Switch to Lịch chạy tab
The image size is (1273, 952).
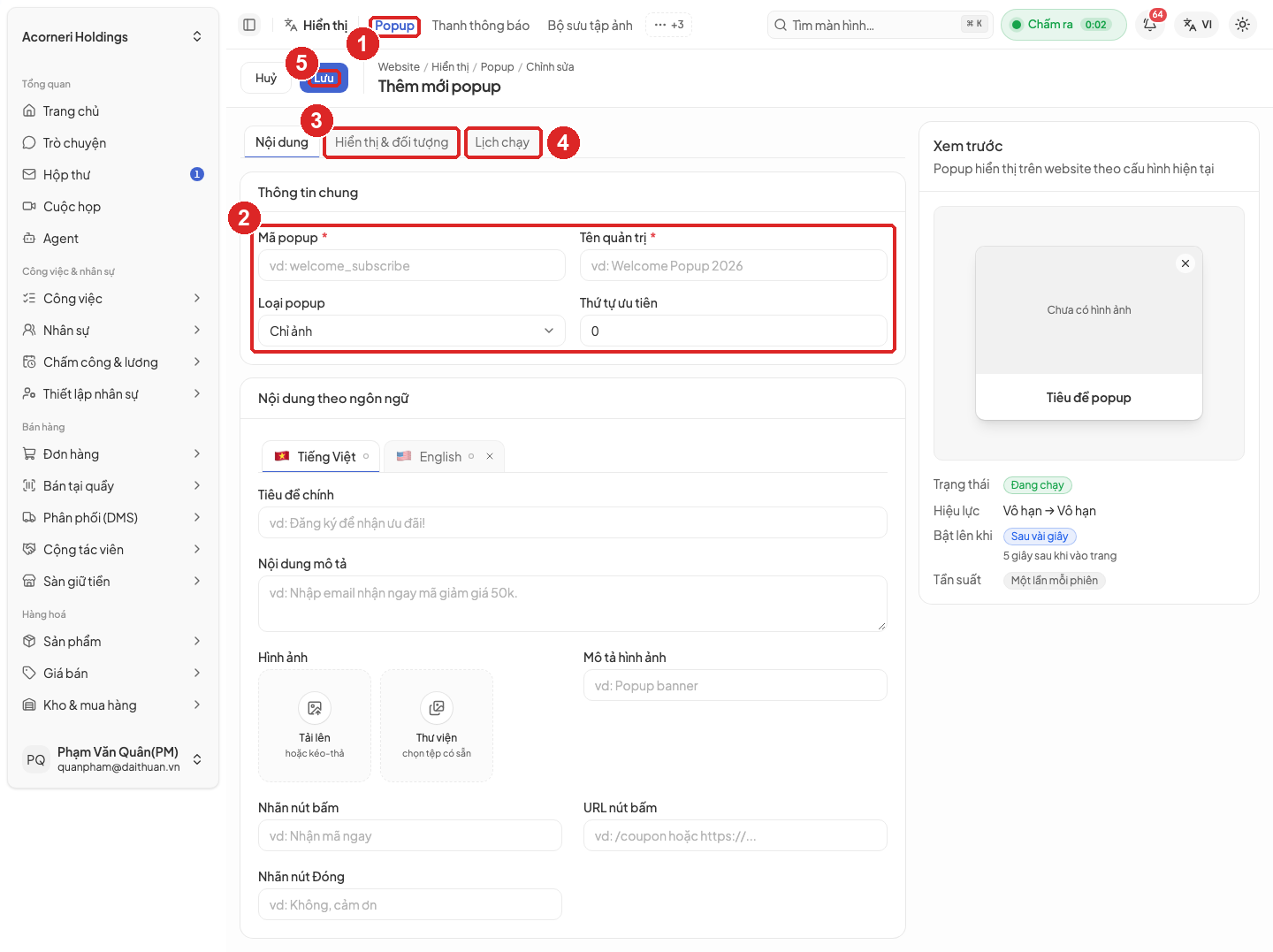click(502, 142)
